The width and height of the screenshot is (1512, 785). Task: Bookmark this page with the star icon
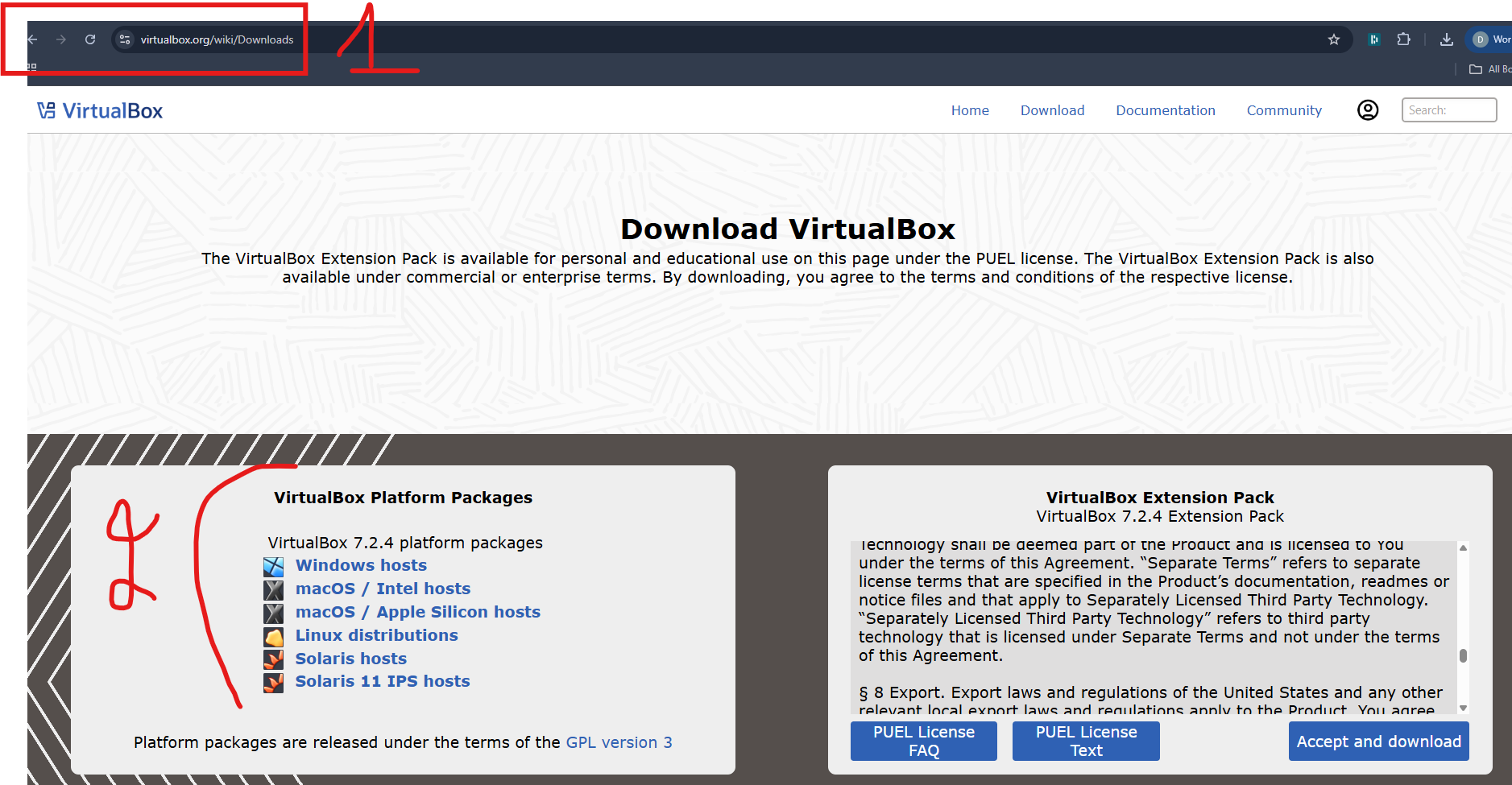(x=1334, y=39)
